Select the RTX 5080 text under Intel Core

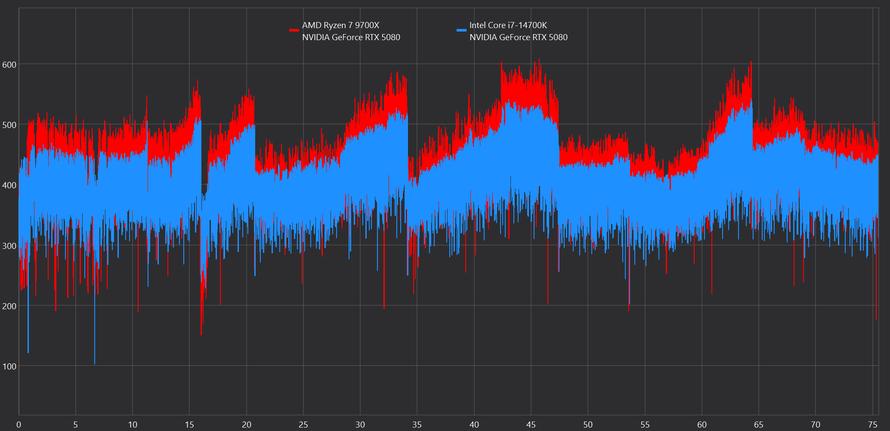(518, 38)
